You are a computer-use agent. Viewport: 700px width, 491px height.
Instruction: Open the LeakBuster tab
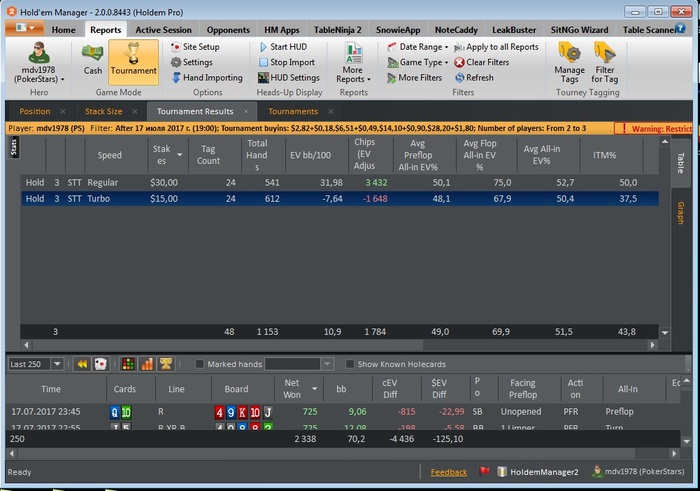pyautogui.click(x=514, y=30)
